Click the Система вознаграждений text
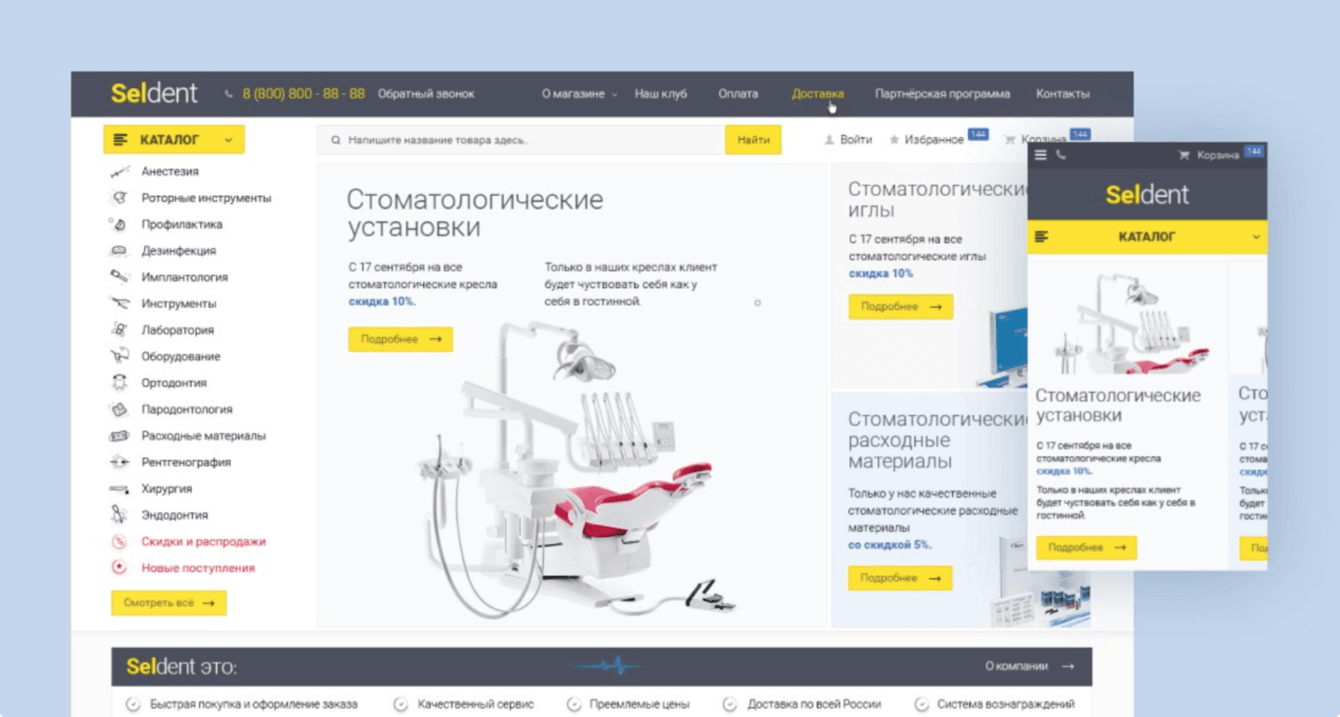The image size is (1340, 717). pyautogui.click(x=1007, y=704)
